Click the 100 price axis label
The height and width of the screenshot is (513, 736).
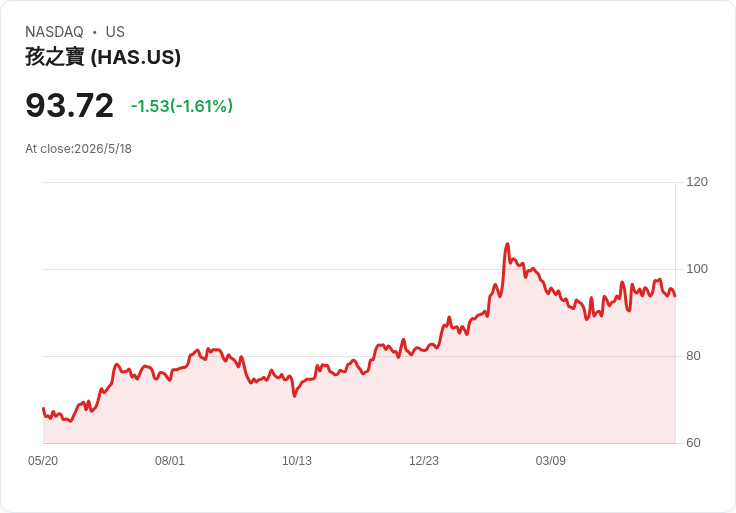[697, 269]
